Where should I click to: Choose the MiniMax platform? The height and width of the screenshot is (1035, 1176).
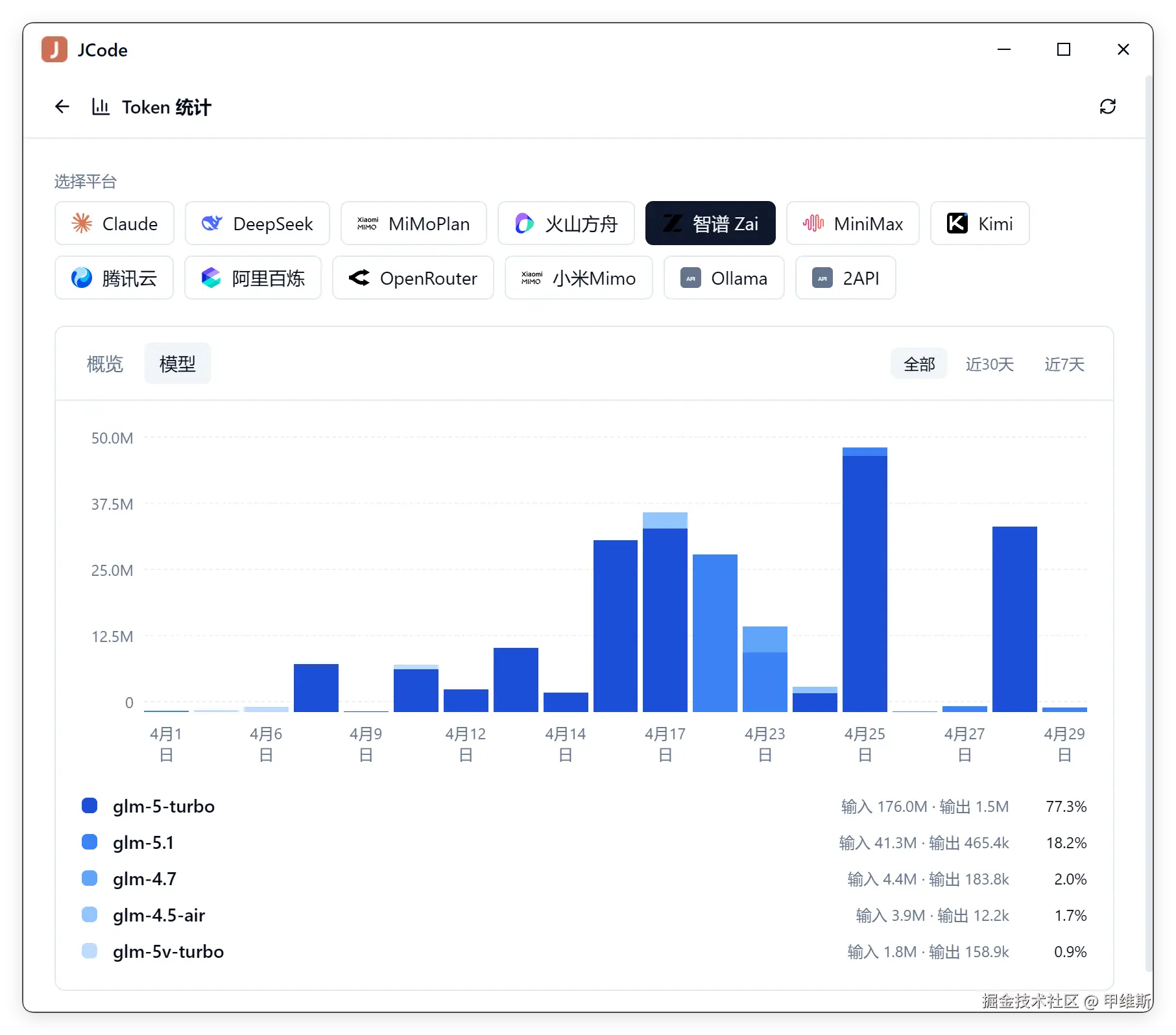[852, 224]
